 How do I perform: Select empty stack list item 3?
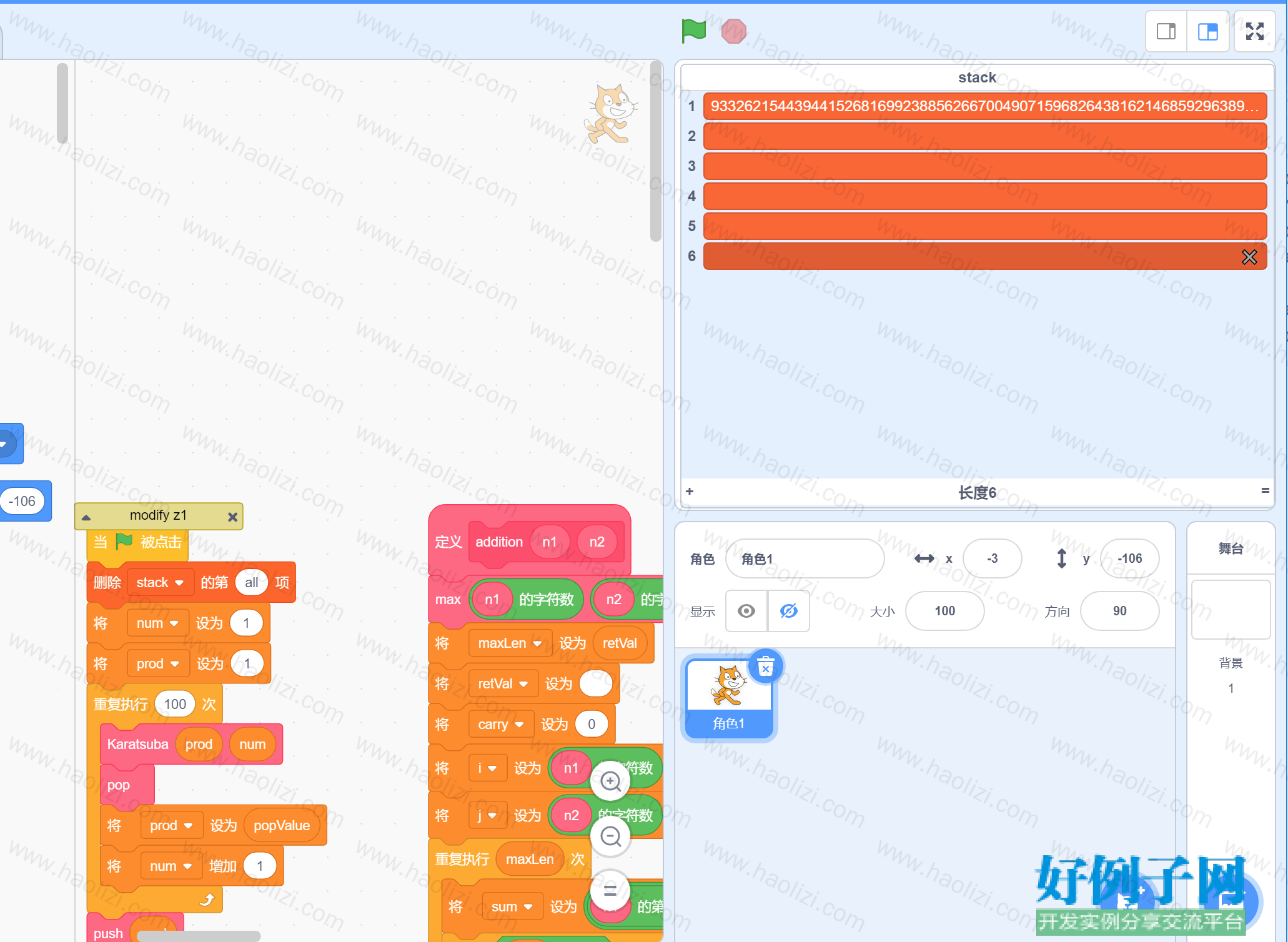(x=984, y=166)
